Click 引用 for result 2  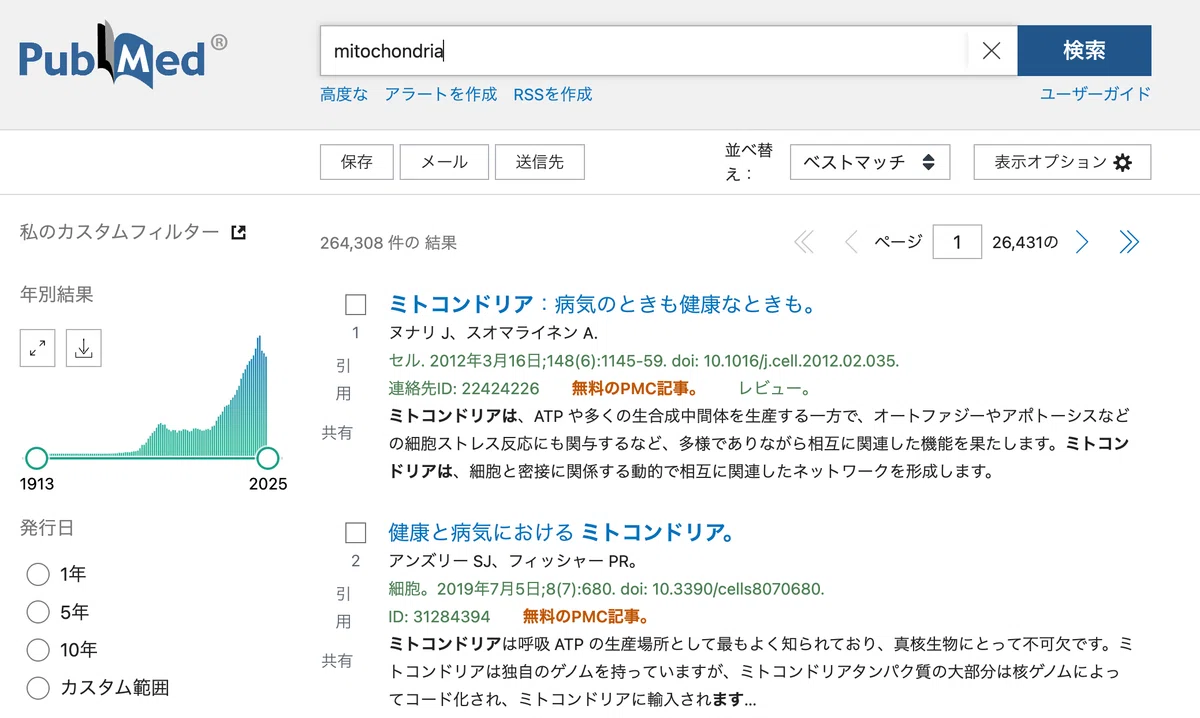coord(343,608)
